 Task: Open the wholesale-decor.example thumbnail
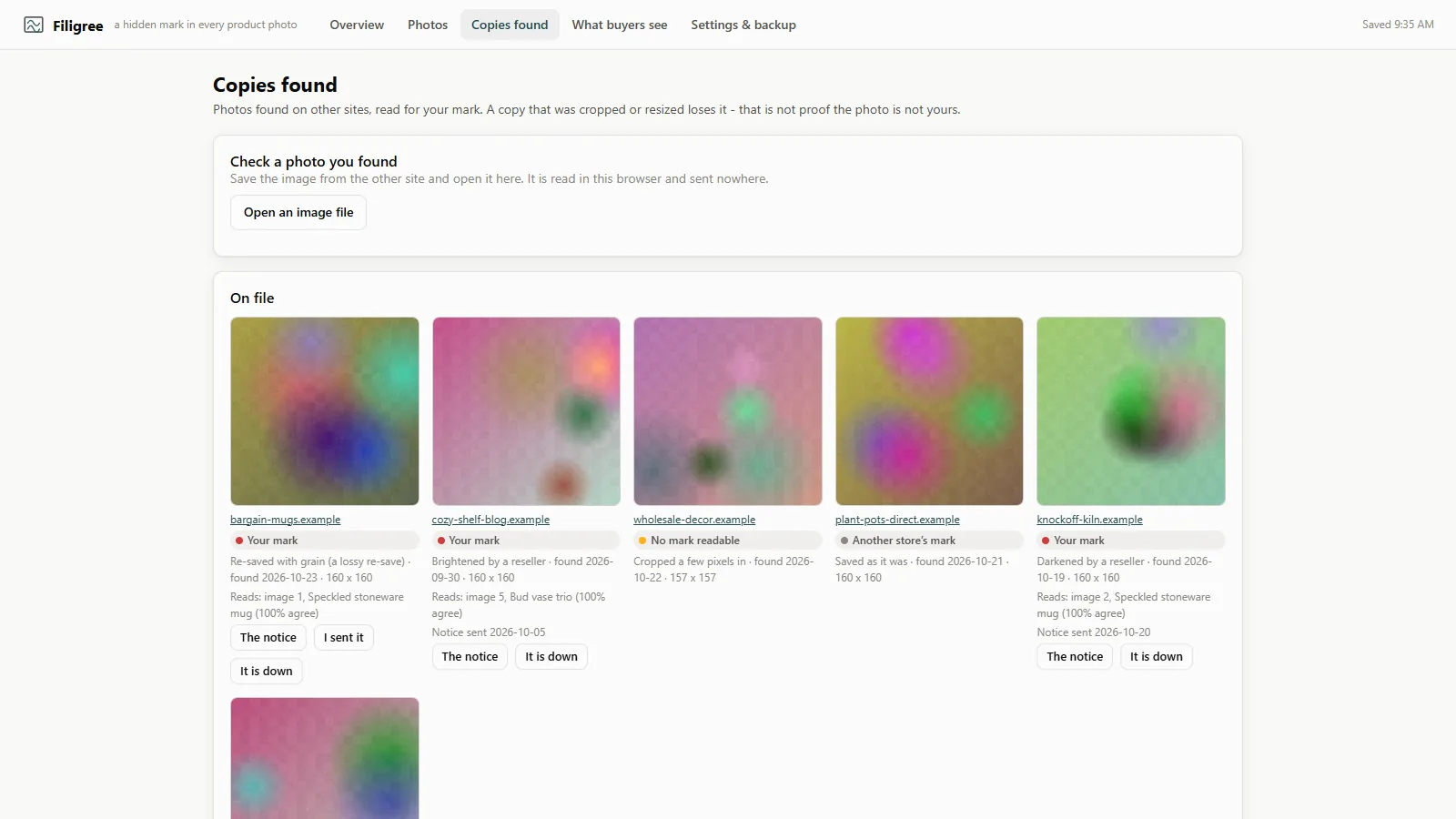728,411
